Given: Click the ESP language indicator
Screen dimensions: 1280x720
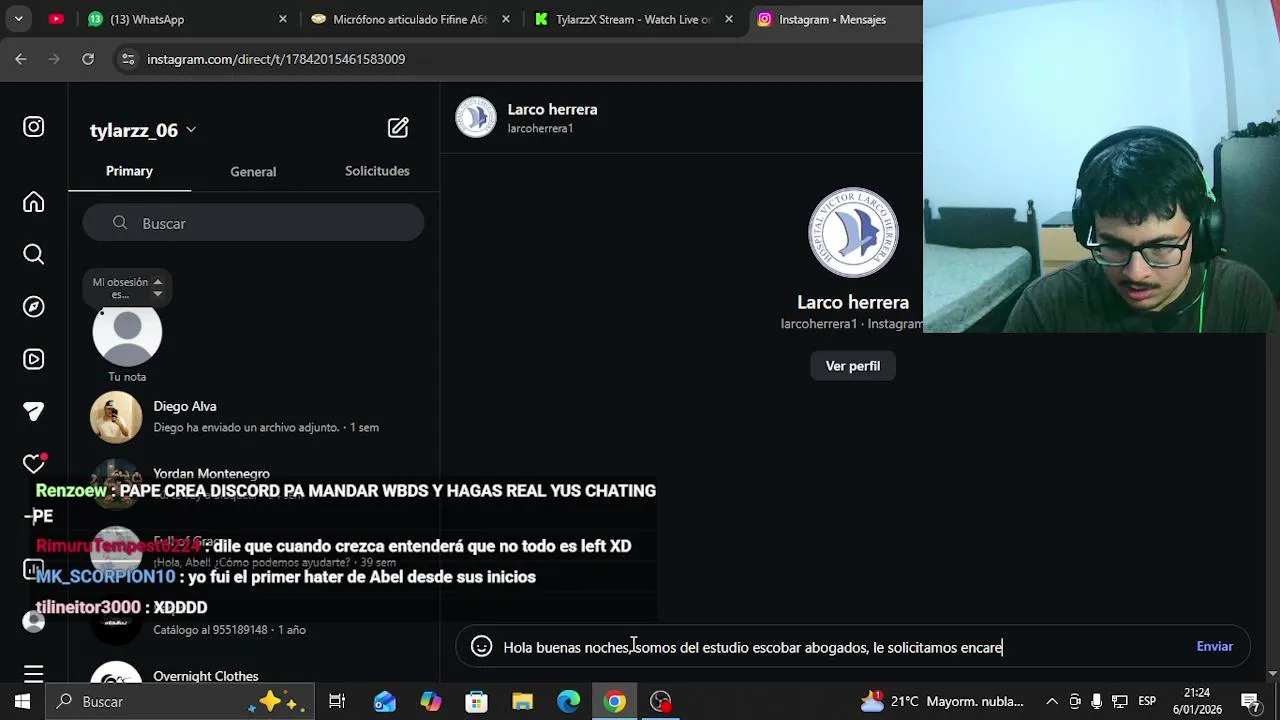Looking at the screenshot, I should point(1147,701).
